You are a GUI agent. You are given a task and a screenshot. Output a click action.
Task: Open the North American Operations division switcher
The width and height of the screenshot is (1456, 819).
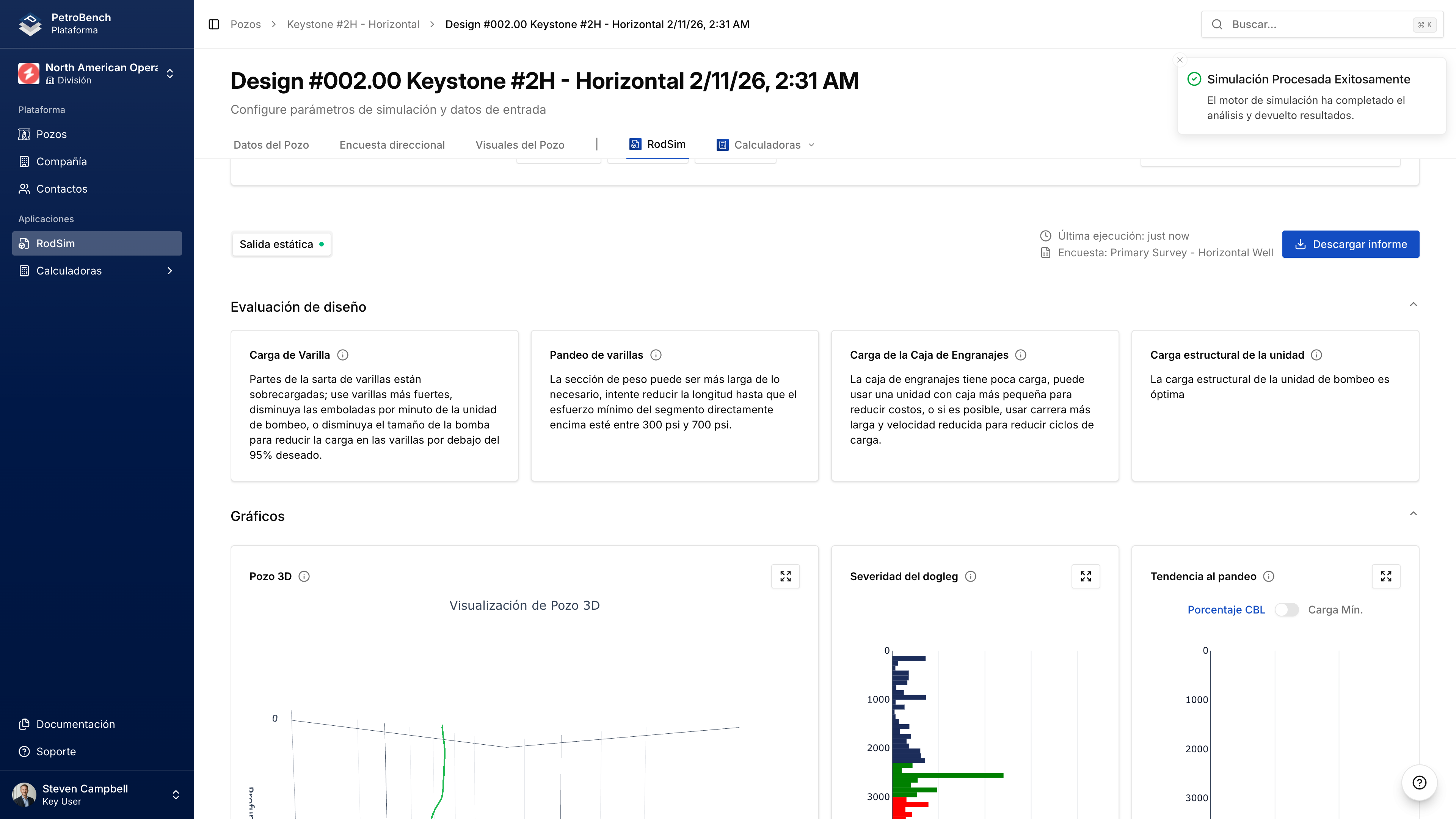pos(96,74)
